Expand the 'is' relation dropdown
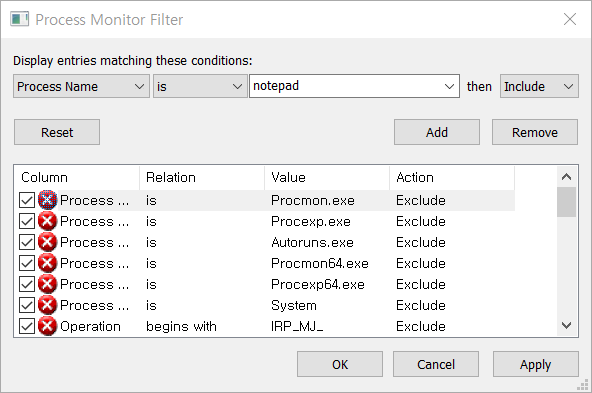This screenshot has width=592, height=393. [x=200, y=86]
